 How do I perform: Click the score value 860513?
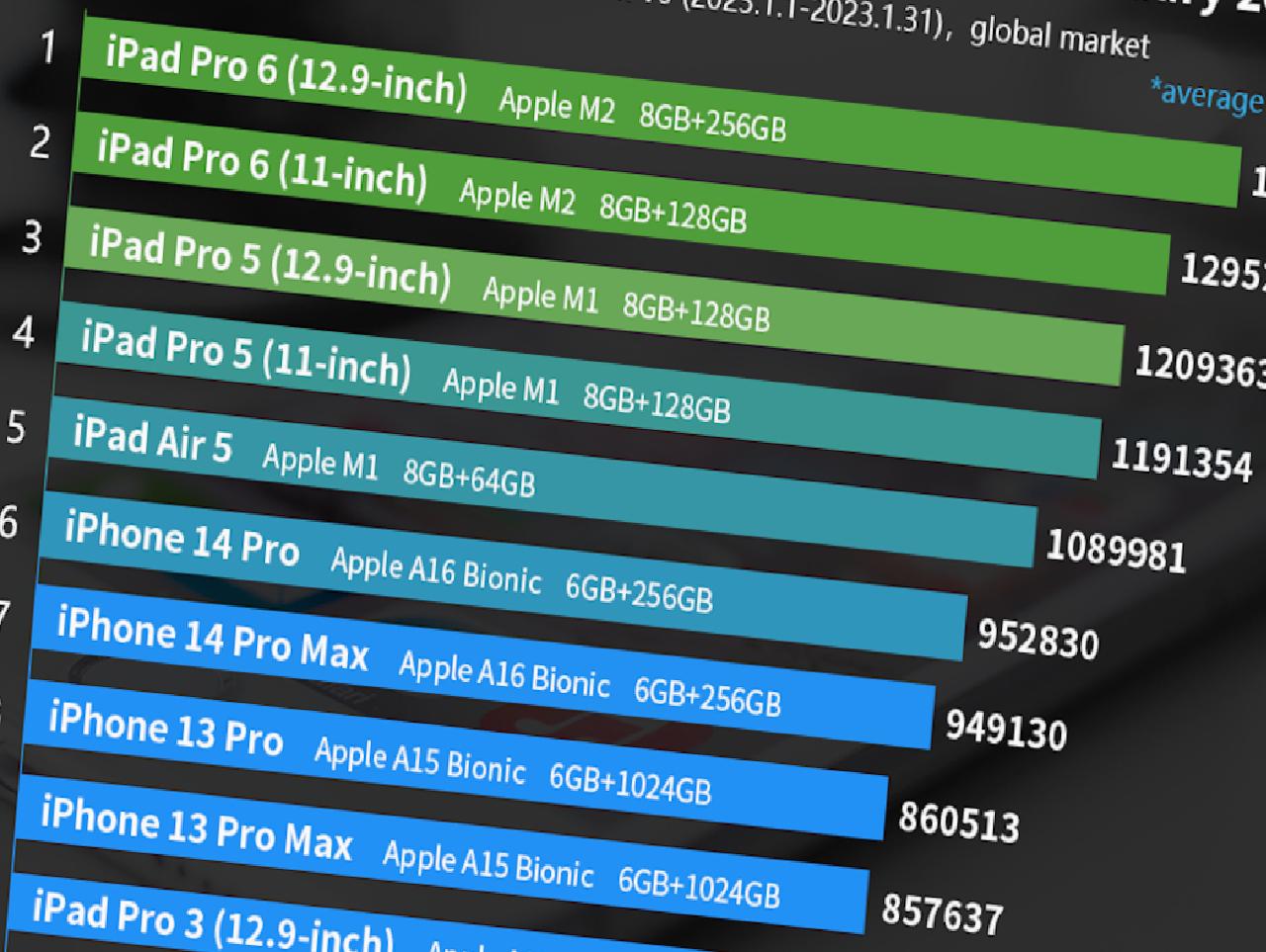coord(958,821)
